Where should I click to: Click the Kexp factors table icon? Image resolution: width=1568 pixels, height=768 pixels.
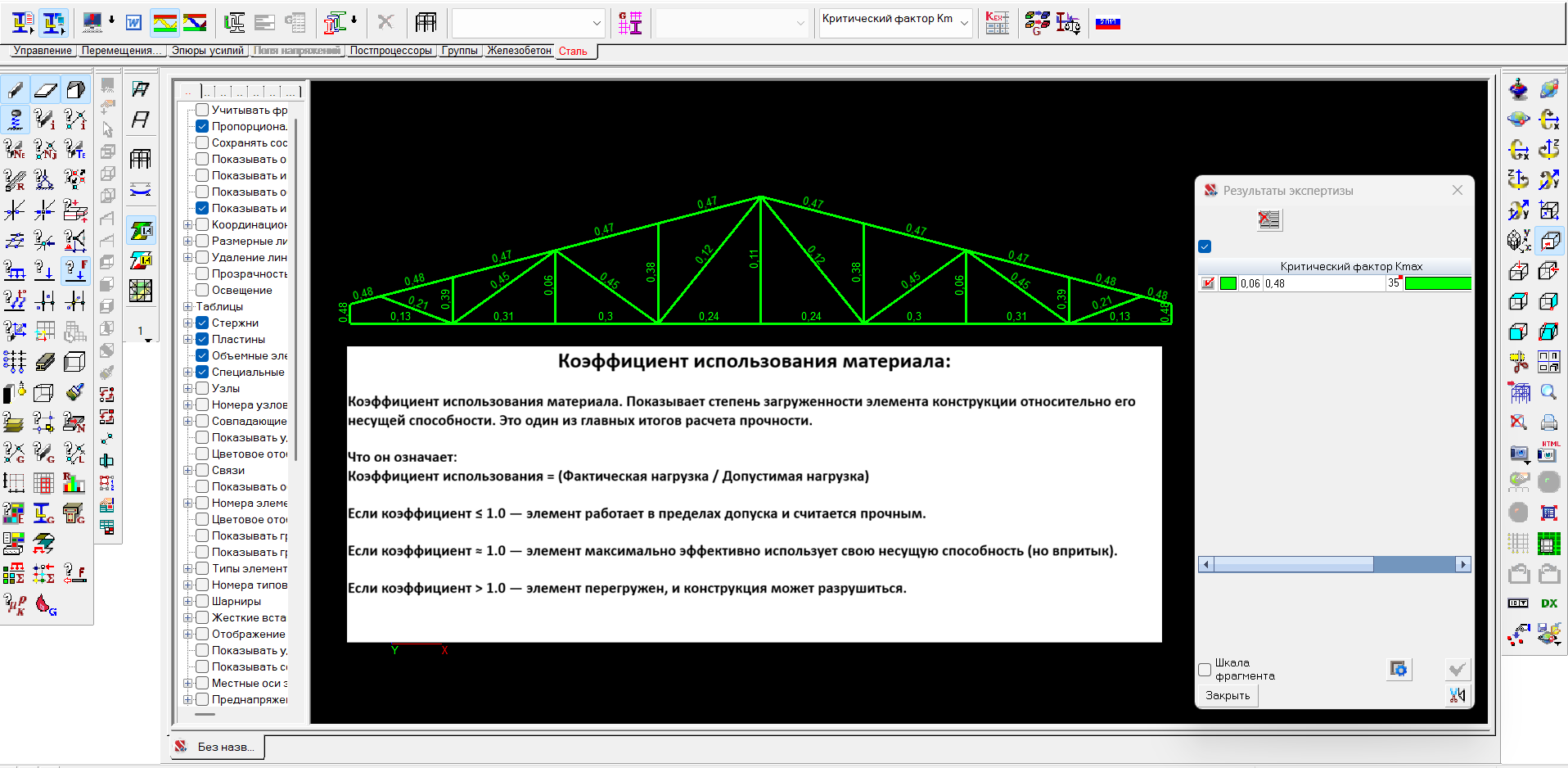click(x=997, y=23)
